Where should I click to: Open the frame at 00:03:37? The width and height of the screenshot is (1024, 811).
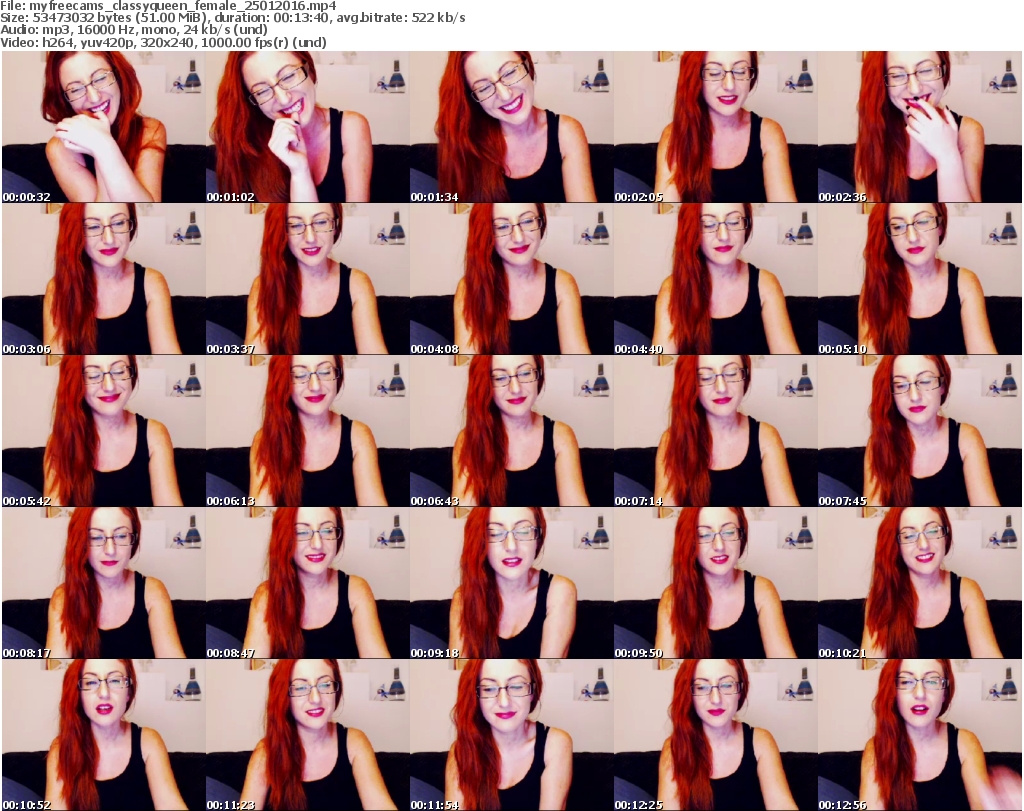[x=308, y=279]
